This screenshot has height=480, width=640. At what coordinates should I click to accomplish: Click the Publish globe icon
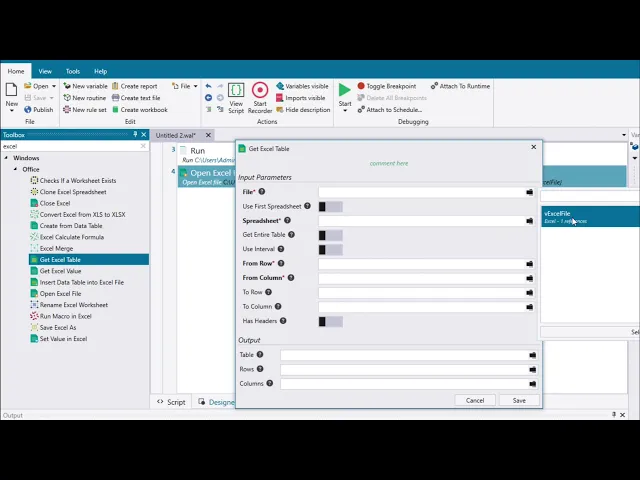coord(28,109)
